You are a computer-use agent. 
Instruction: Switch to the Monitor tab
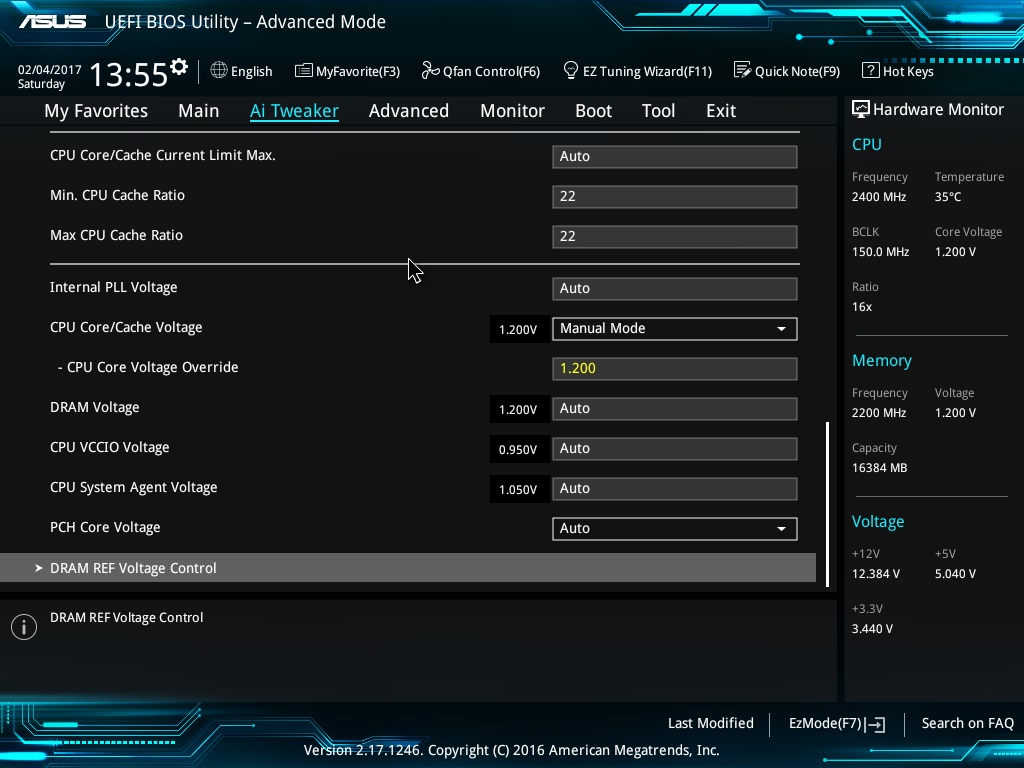coord(513,111)
